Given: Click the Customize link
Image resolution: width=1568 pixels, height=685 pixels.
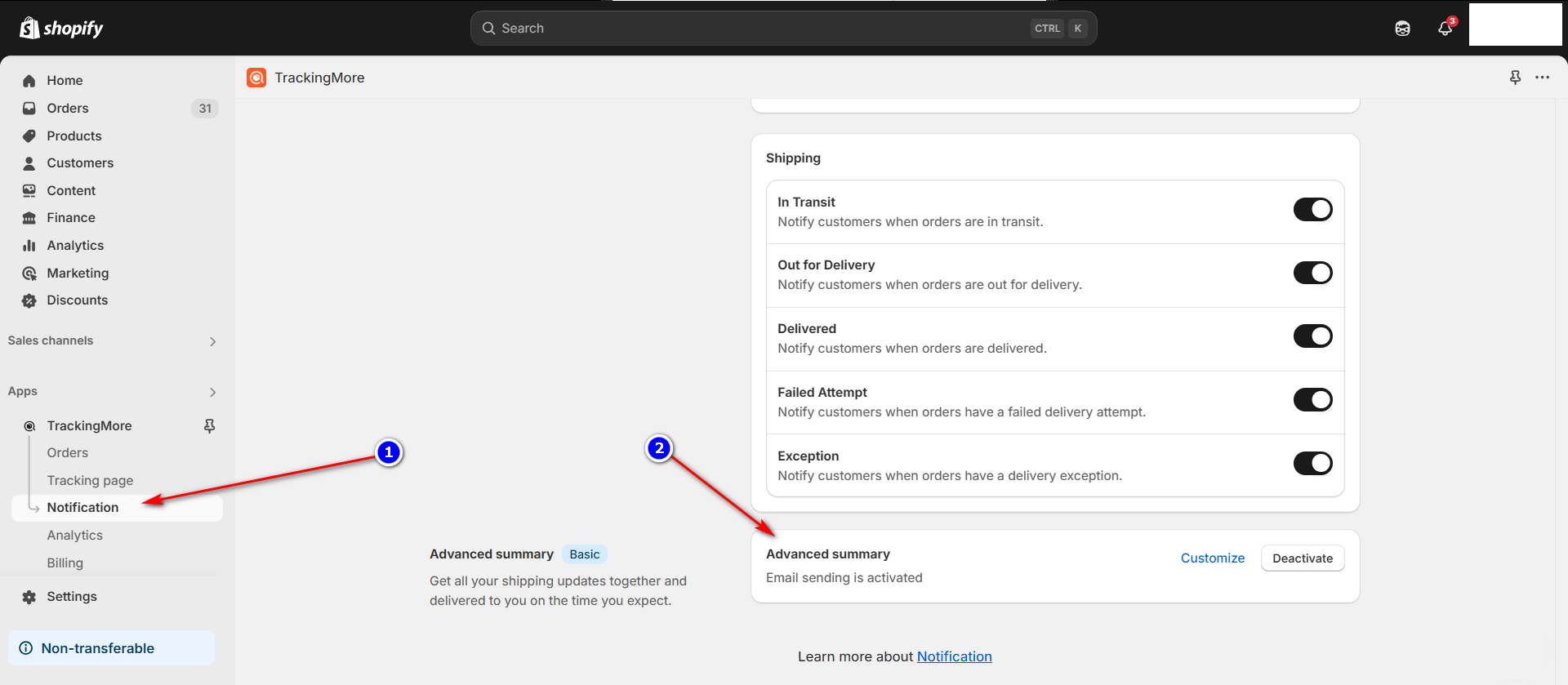Looking at the screenshot, I should [1213, 558].
